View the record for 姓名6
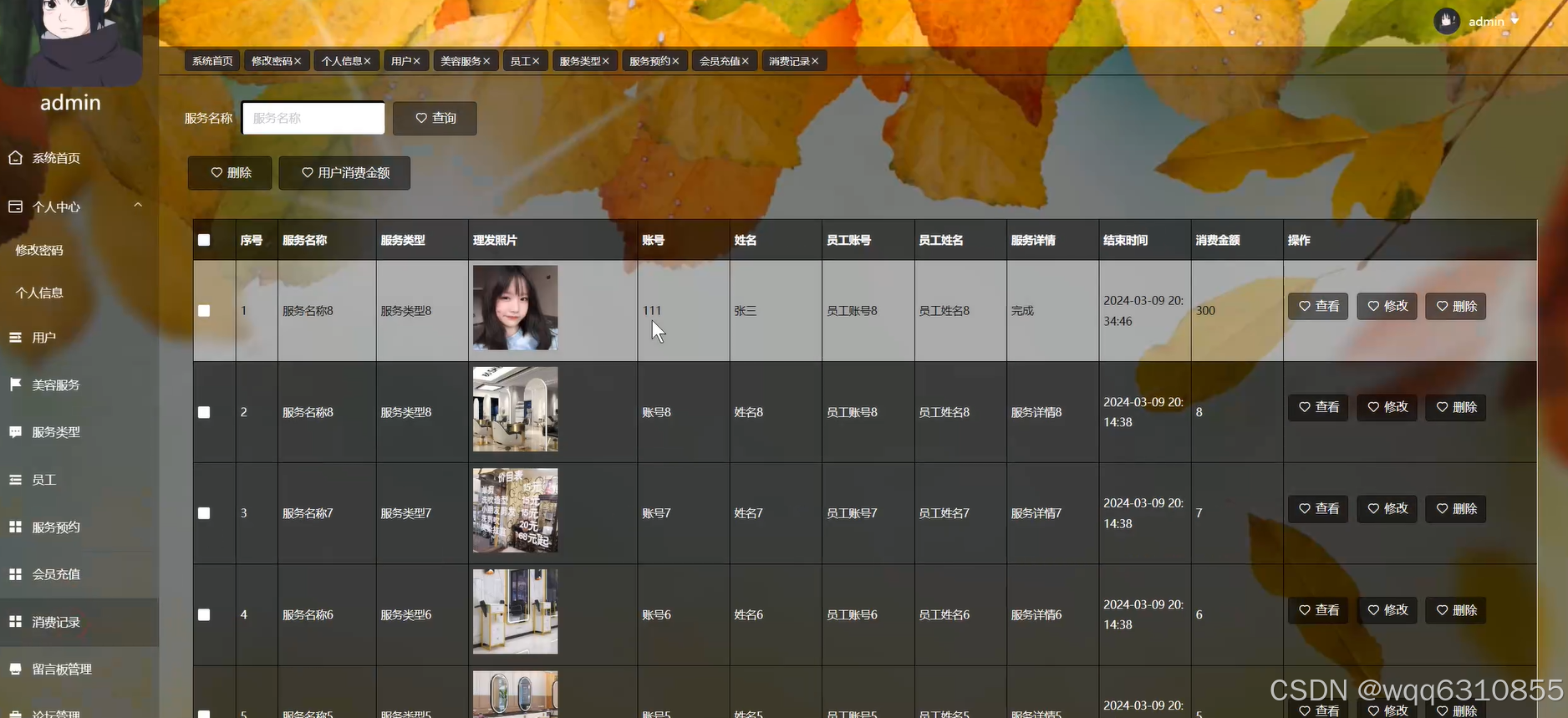This screenshot has height=718, width=1568. (1318, 610)
